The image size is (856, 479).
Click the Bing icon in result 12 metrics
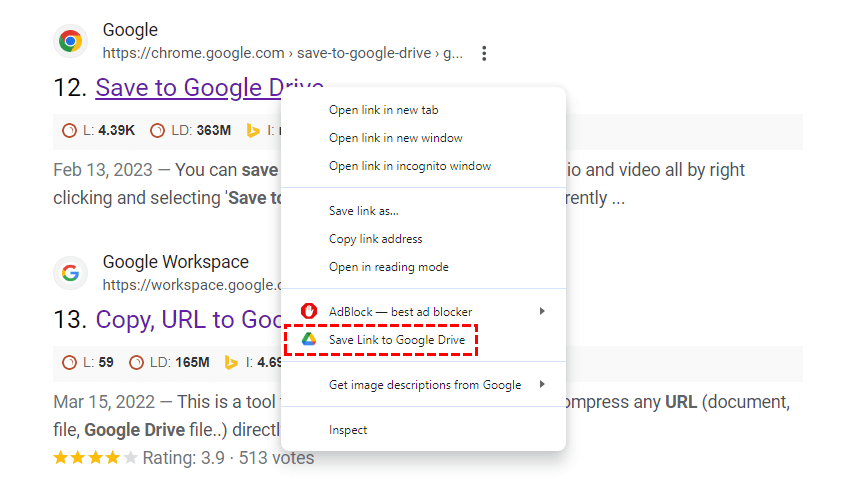point(252,131)
